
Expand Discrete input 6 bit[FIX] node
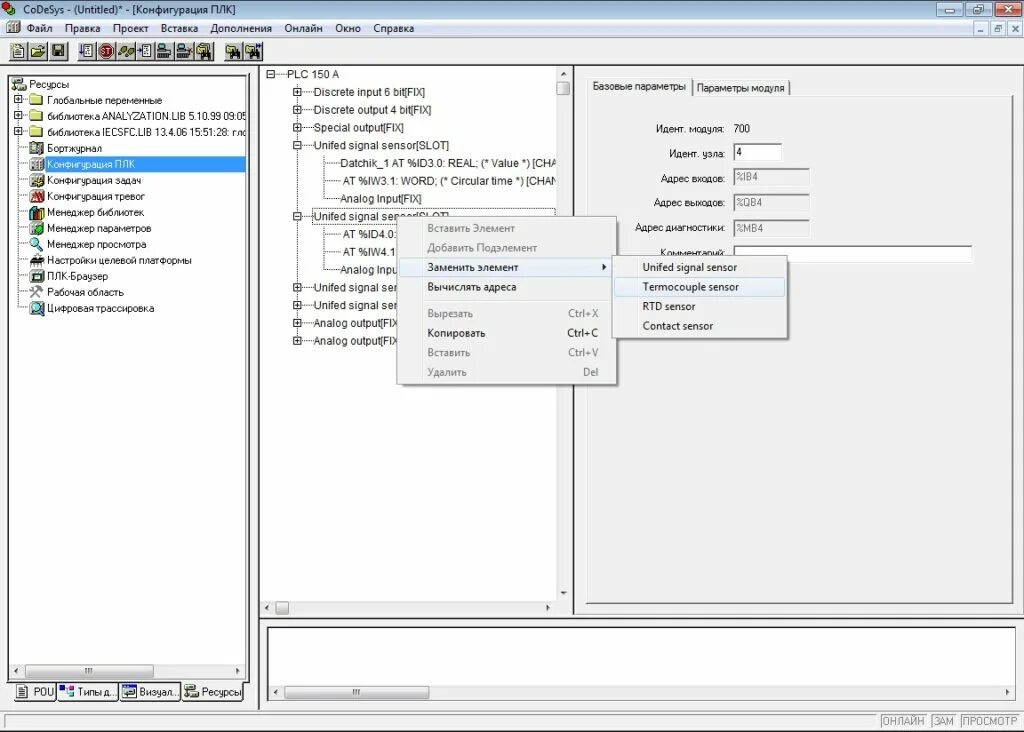(x=297, y=92)
